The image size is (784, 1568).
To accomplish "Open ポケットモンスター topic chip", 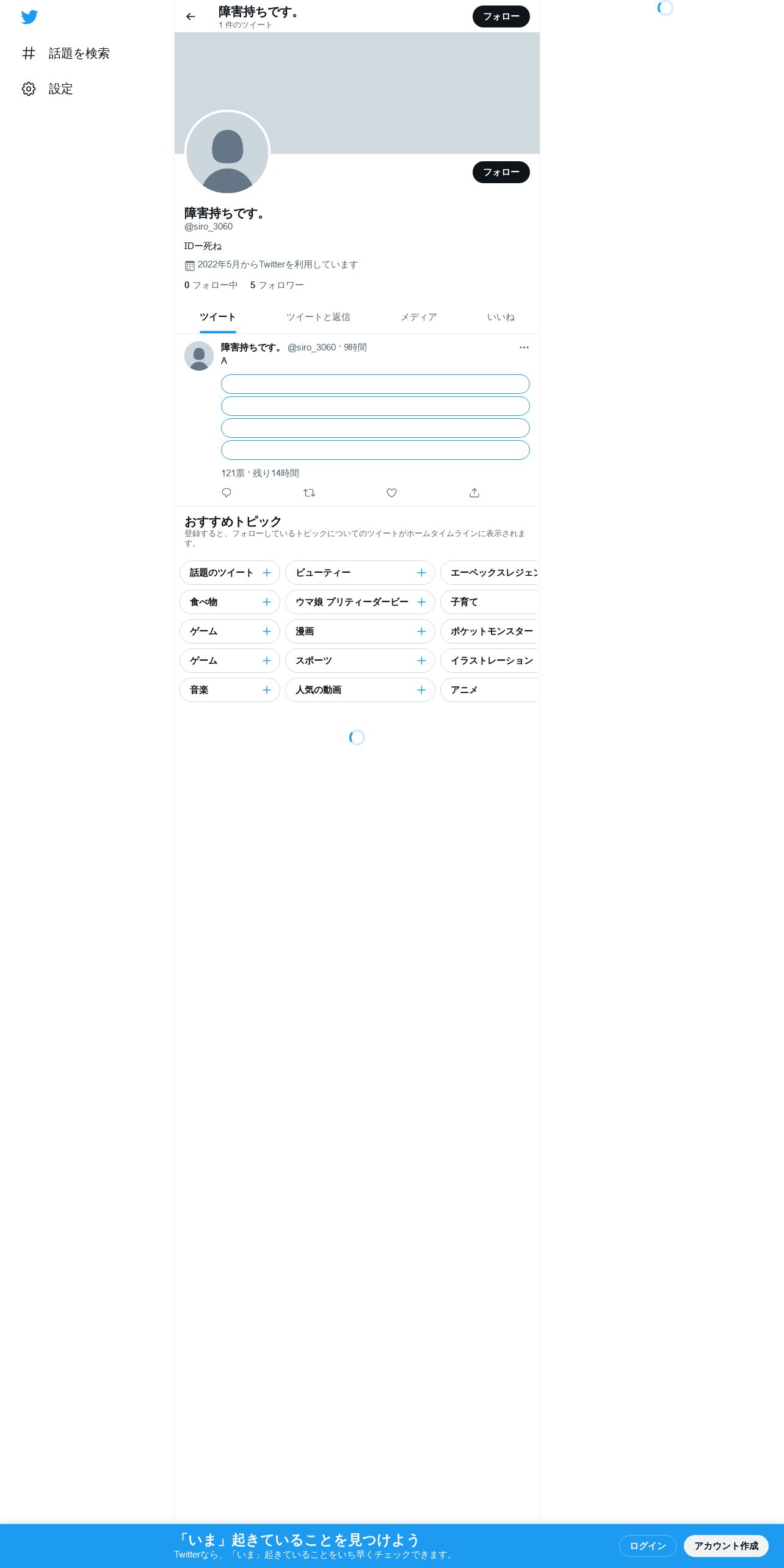I will [x=490, y=631].
